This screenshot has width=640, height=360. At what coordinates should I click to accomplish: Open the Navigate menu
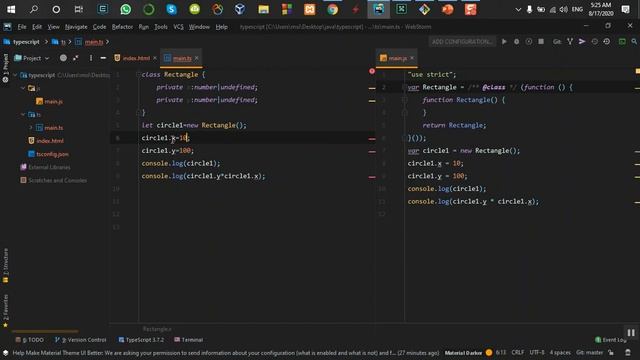[76, 27]
